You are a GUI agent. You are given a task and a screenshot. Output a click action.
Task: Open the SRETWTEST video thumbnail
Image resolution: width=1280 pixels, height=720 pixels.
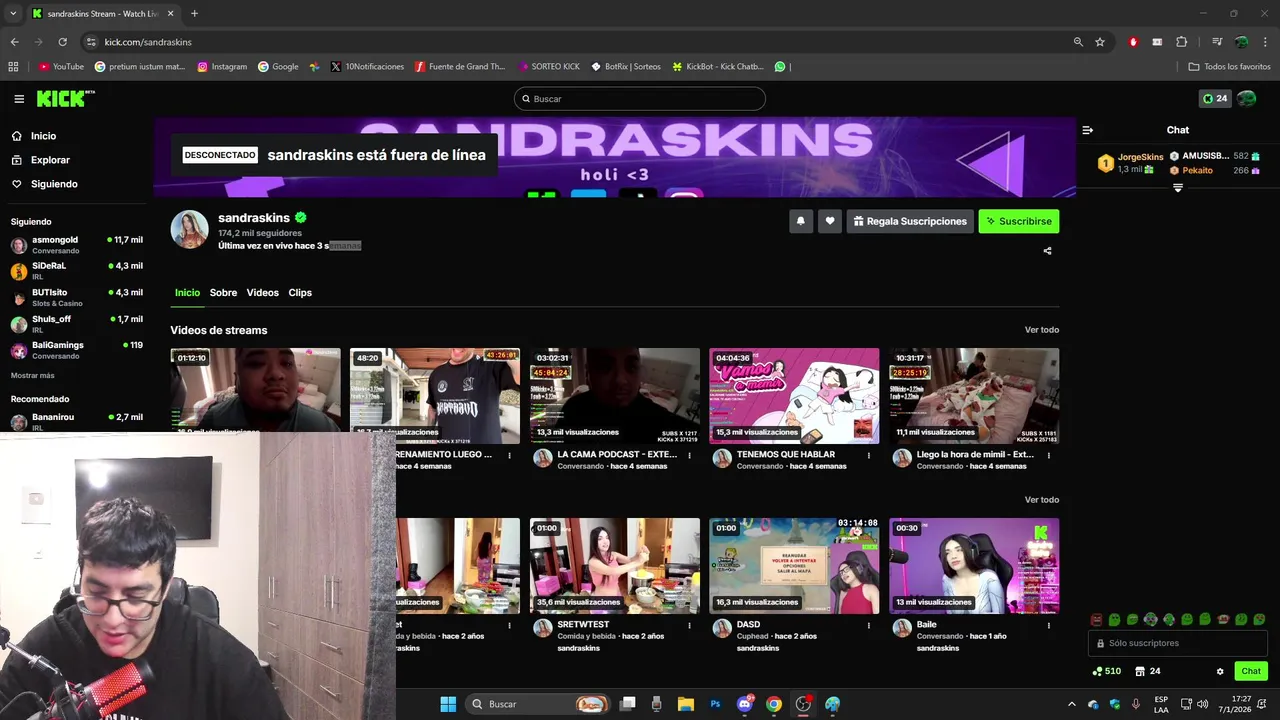(615, 566)
